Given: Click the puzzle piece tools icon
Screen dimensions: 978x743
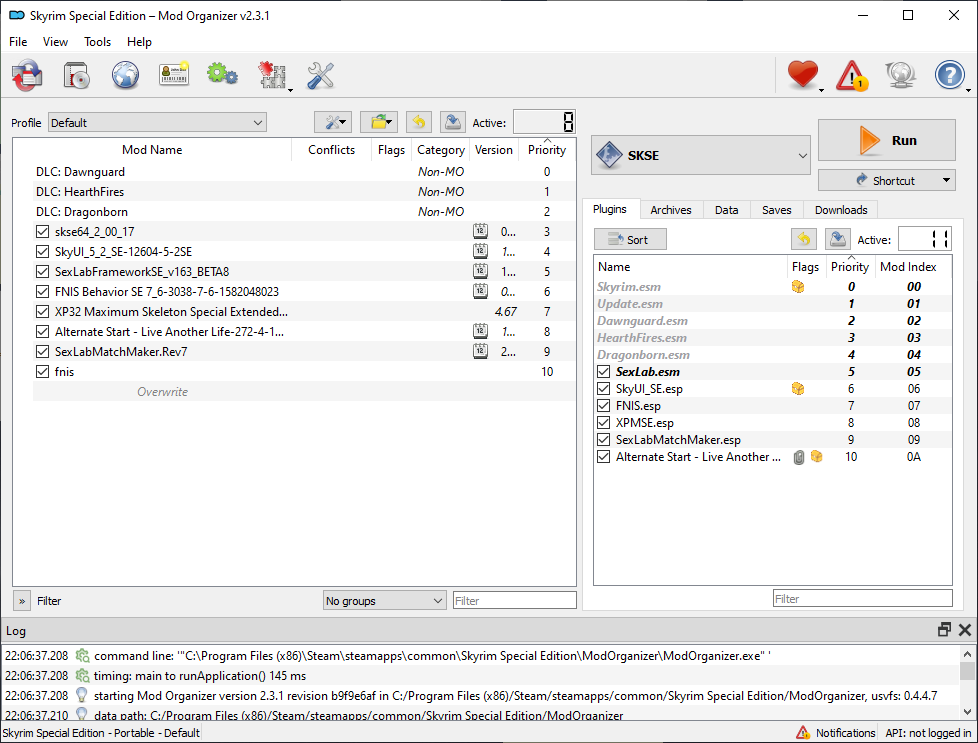Looking at the screenshot, I should point(272,75).
